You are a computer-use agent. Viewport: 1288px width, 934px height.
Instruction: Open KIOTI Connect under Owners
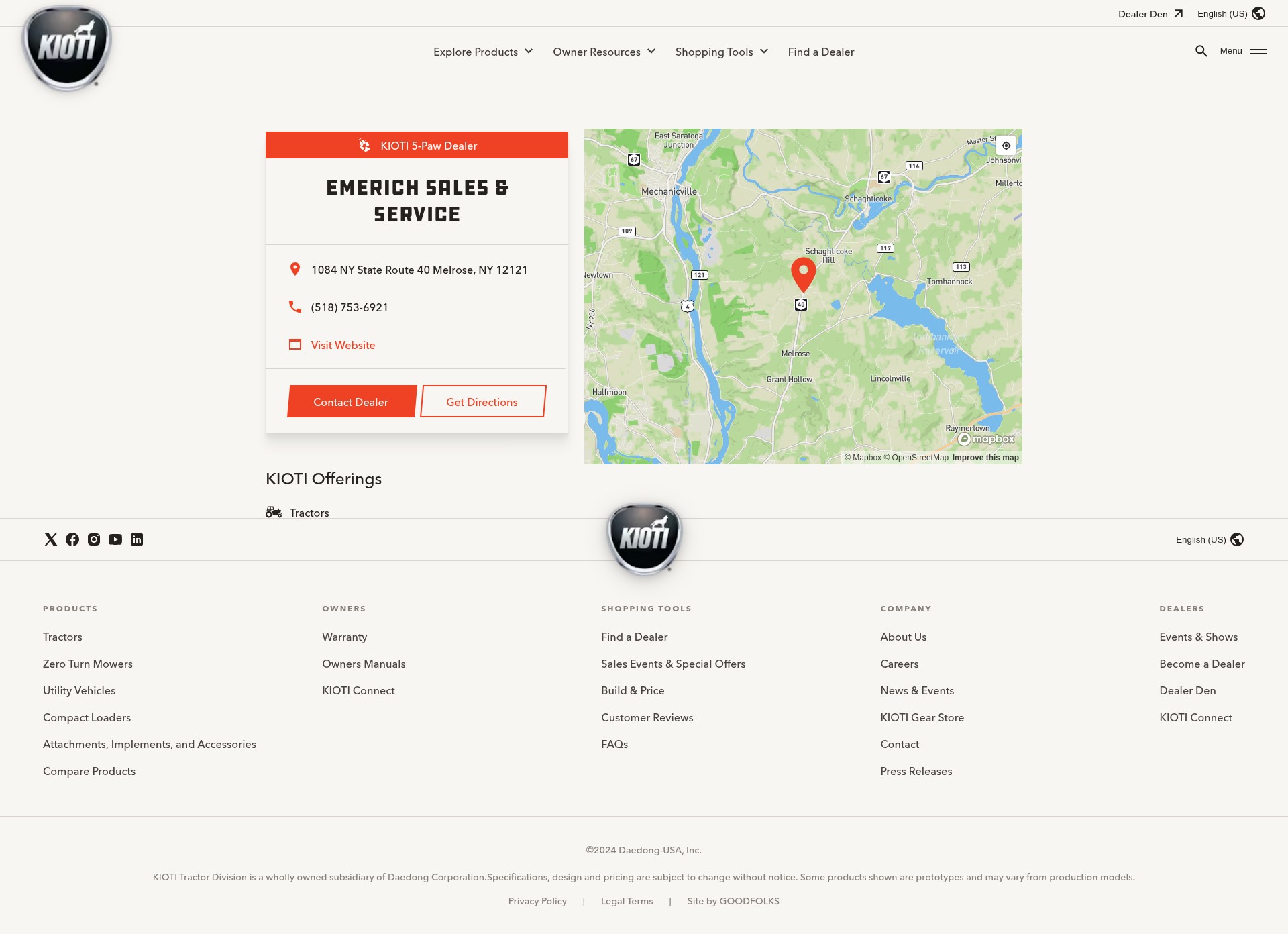[x=358, y=690]
